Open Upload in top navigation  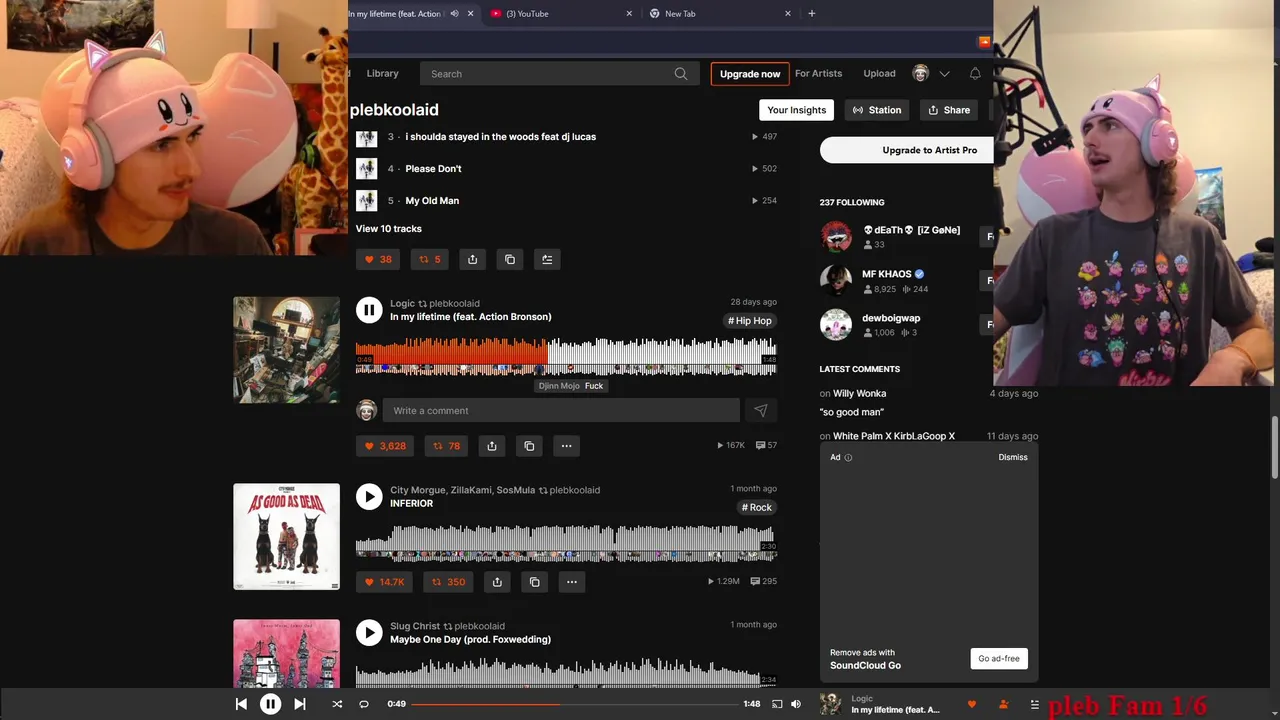(879, 73)
